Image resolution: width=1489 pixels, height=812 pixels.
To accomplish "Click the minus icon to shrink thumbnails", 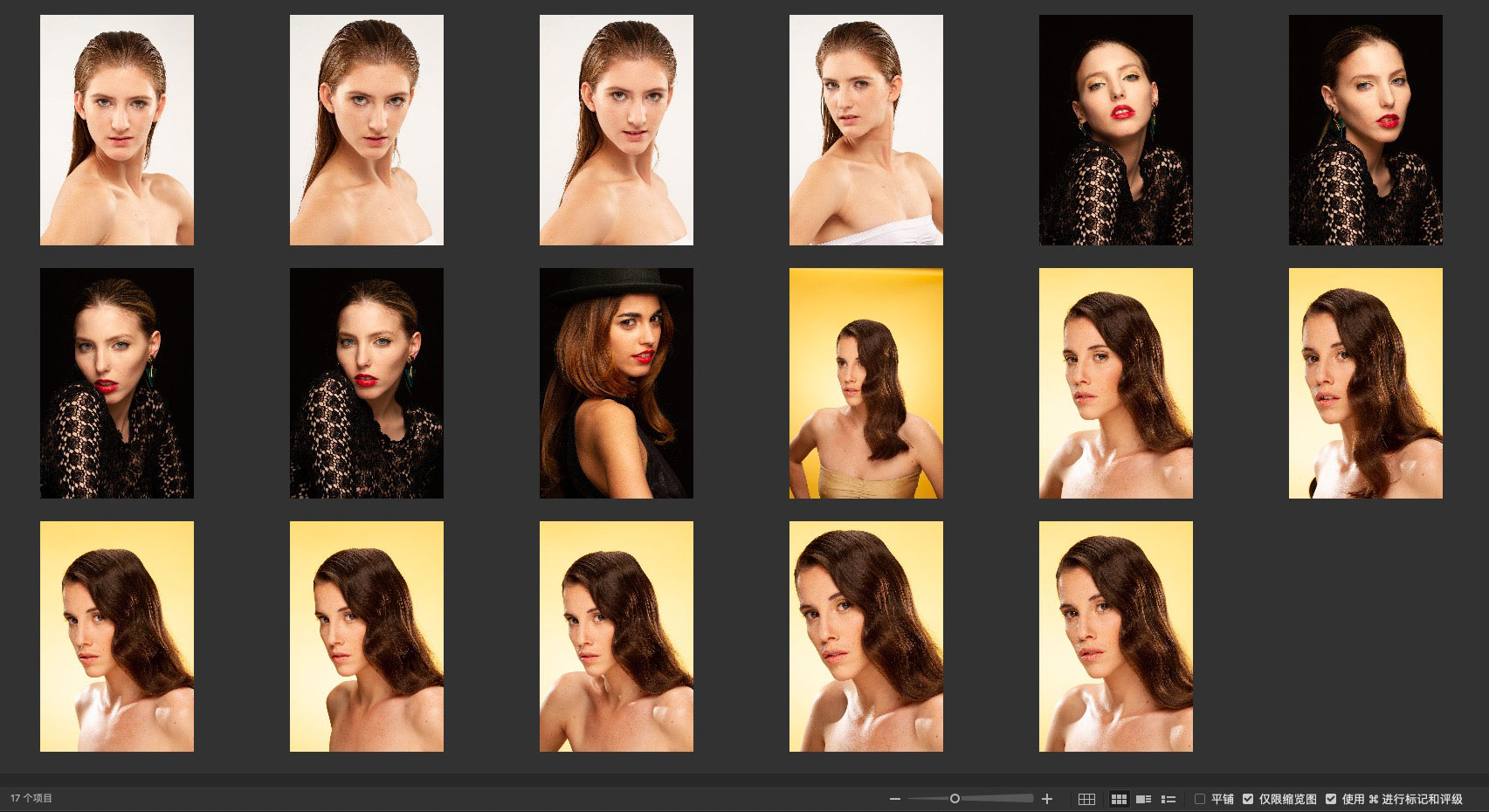I will (894, 799).
